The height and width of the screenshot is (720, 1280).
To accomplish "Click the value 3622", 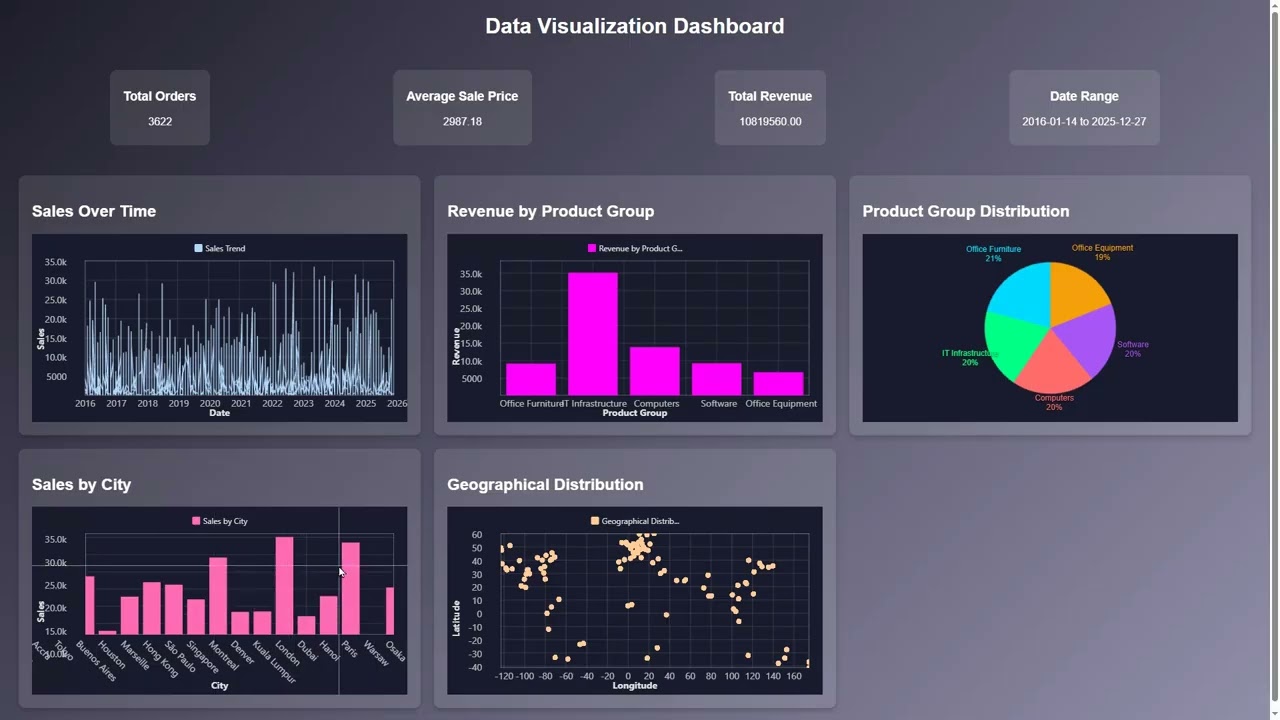I will click(160, 121).
